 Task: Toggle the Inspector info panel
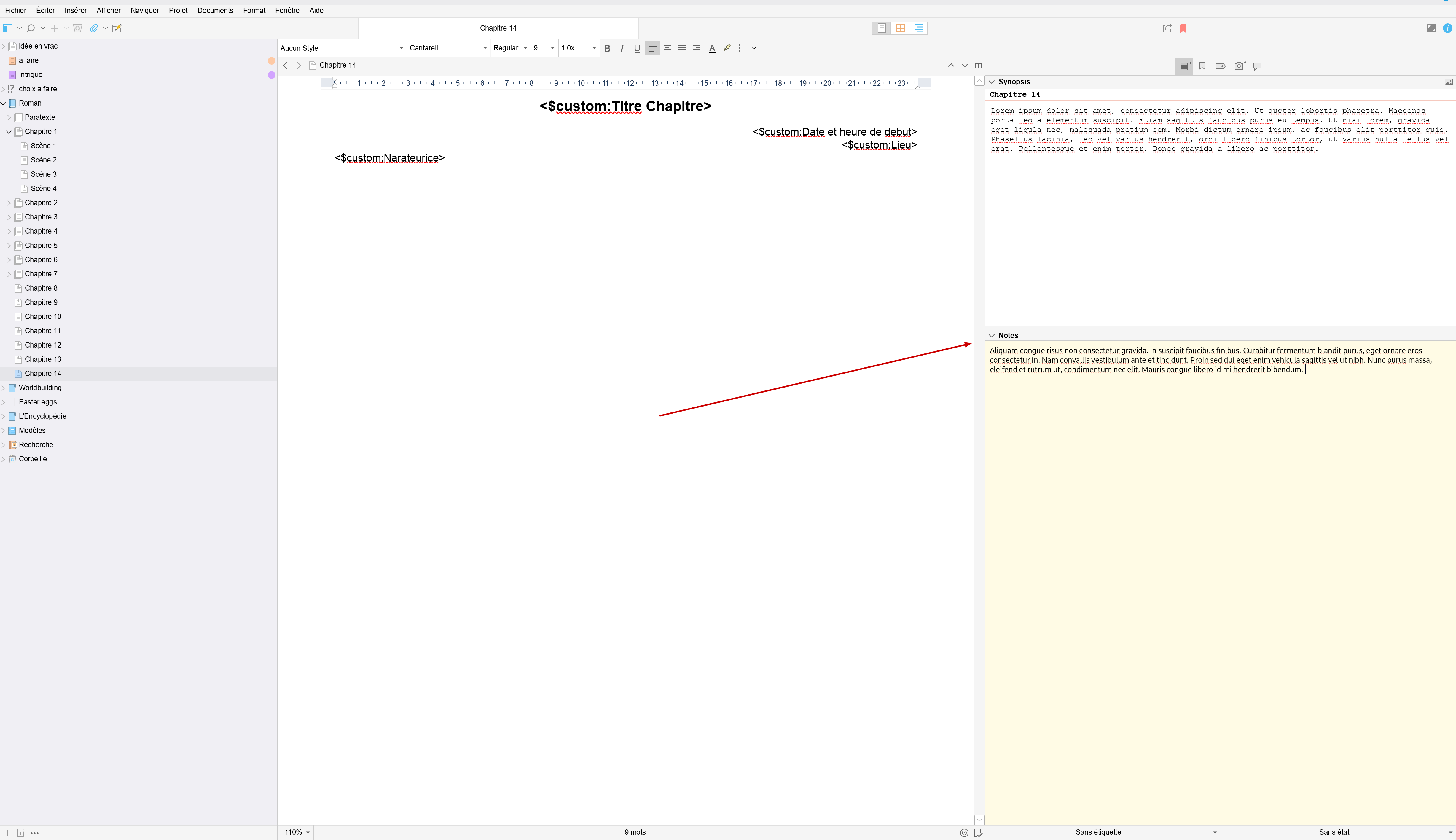click(x=1447, y=28)
